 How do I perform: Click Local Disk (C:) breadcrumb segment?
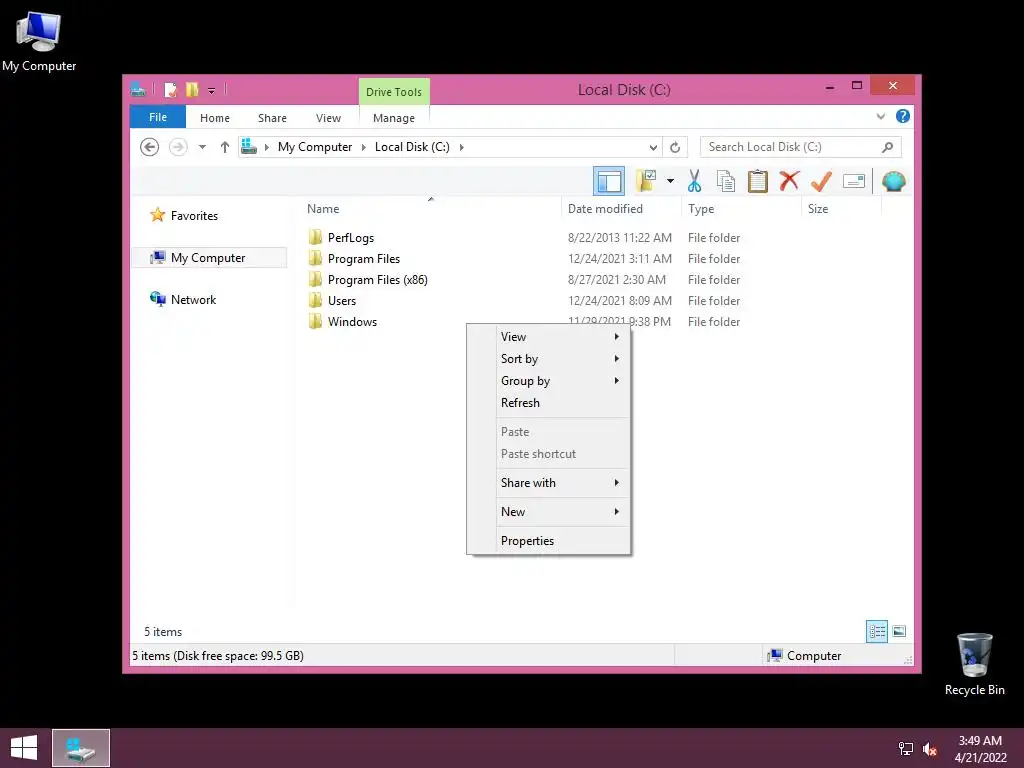point(412,147)
